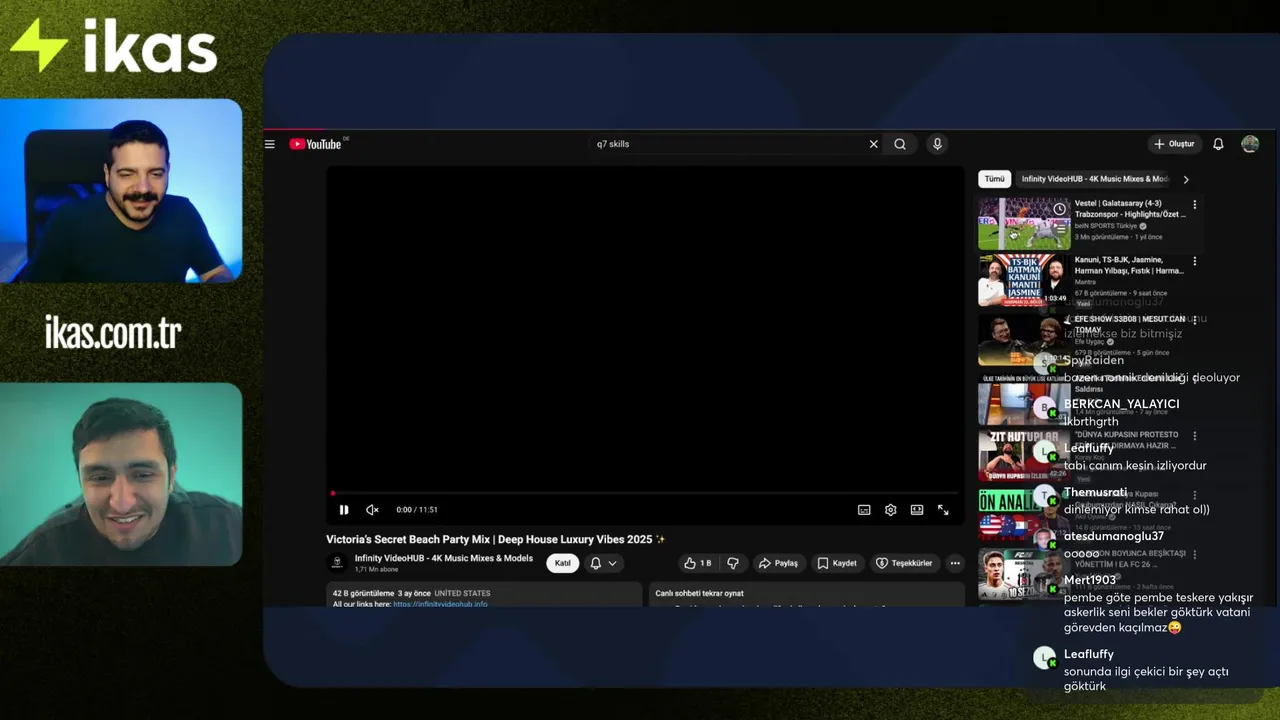Screen dimensions: 1280x720
Task: Open Vestel Galatasaray (4-3) title link
Action: pyautogui.click(x=1130, y=208)
